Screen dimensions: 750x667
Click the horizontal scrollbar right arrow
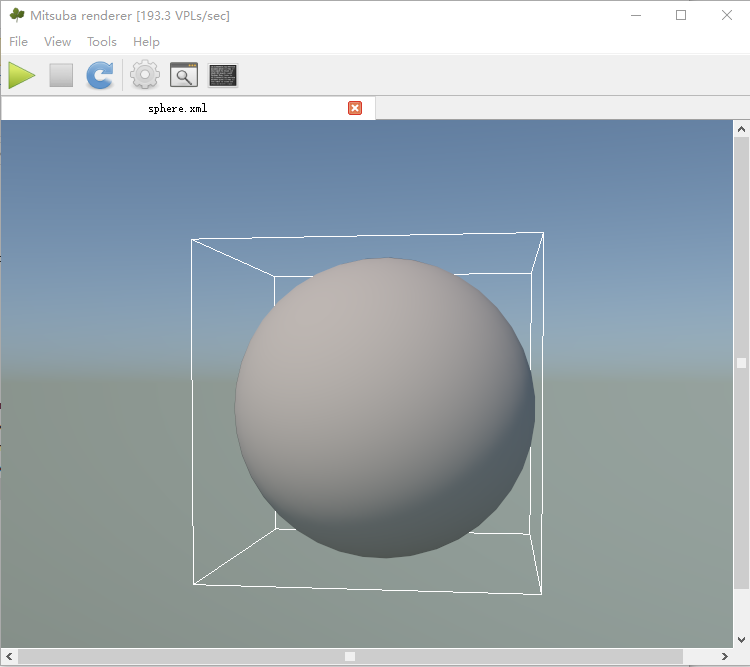(725, 656)
